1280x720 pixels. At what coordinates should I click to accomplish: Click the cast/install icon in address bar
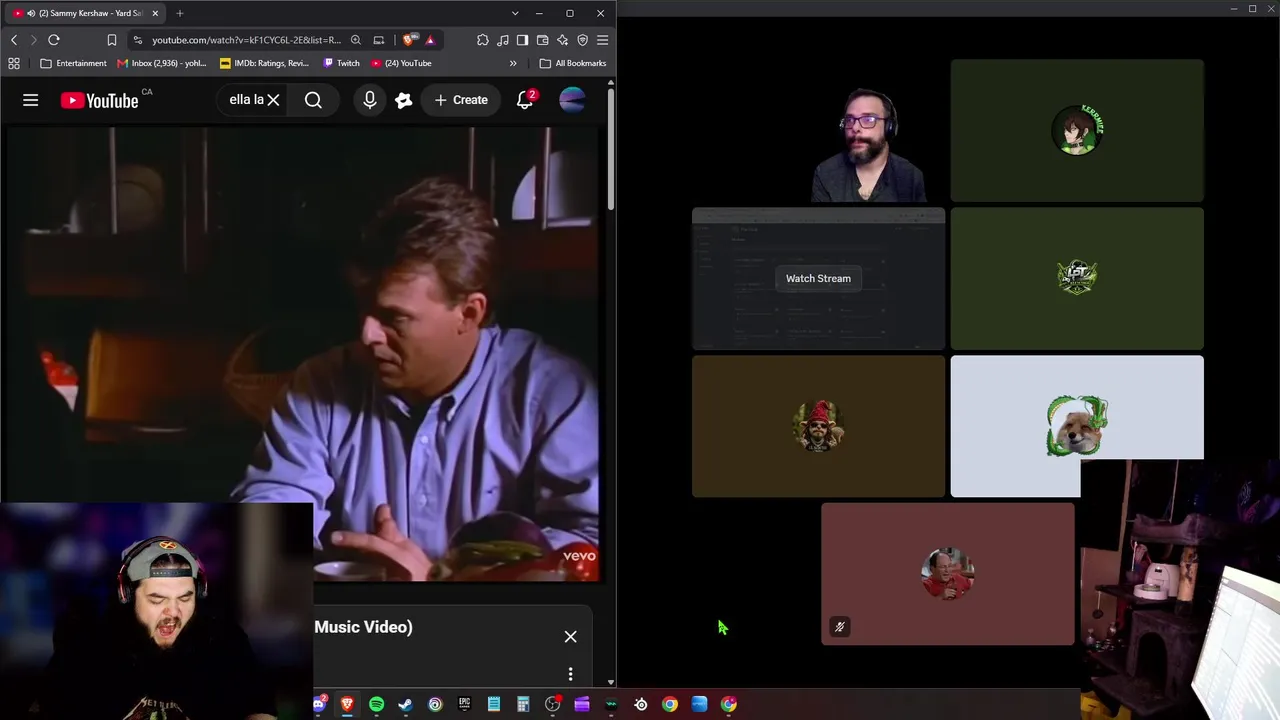pyautogui.click(x=379, y=40)
